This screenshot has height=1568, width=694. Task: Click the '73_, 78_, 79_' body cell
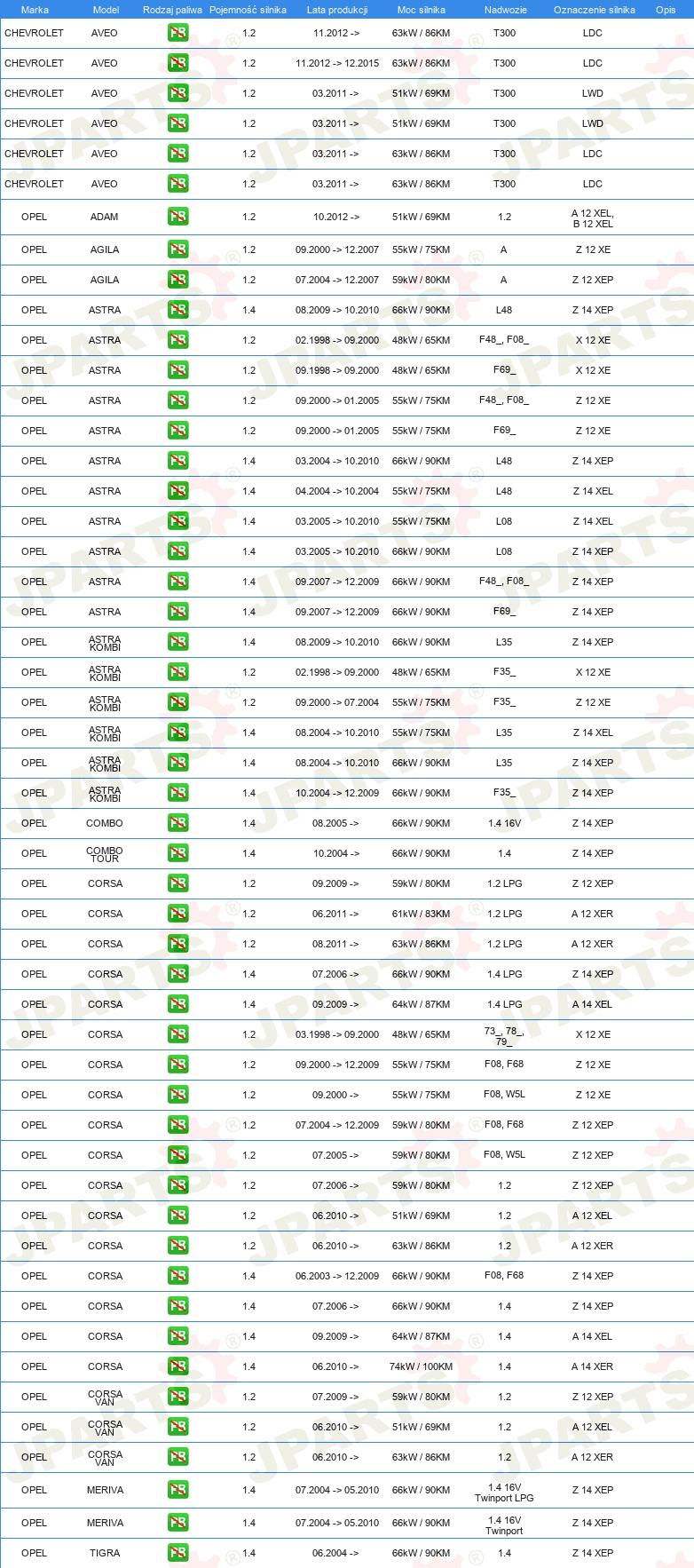tap(504, 1036)
